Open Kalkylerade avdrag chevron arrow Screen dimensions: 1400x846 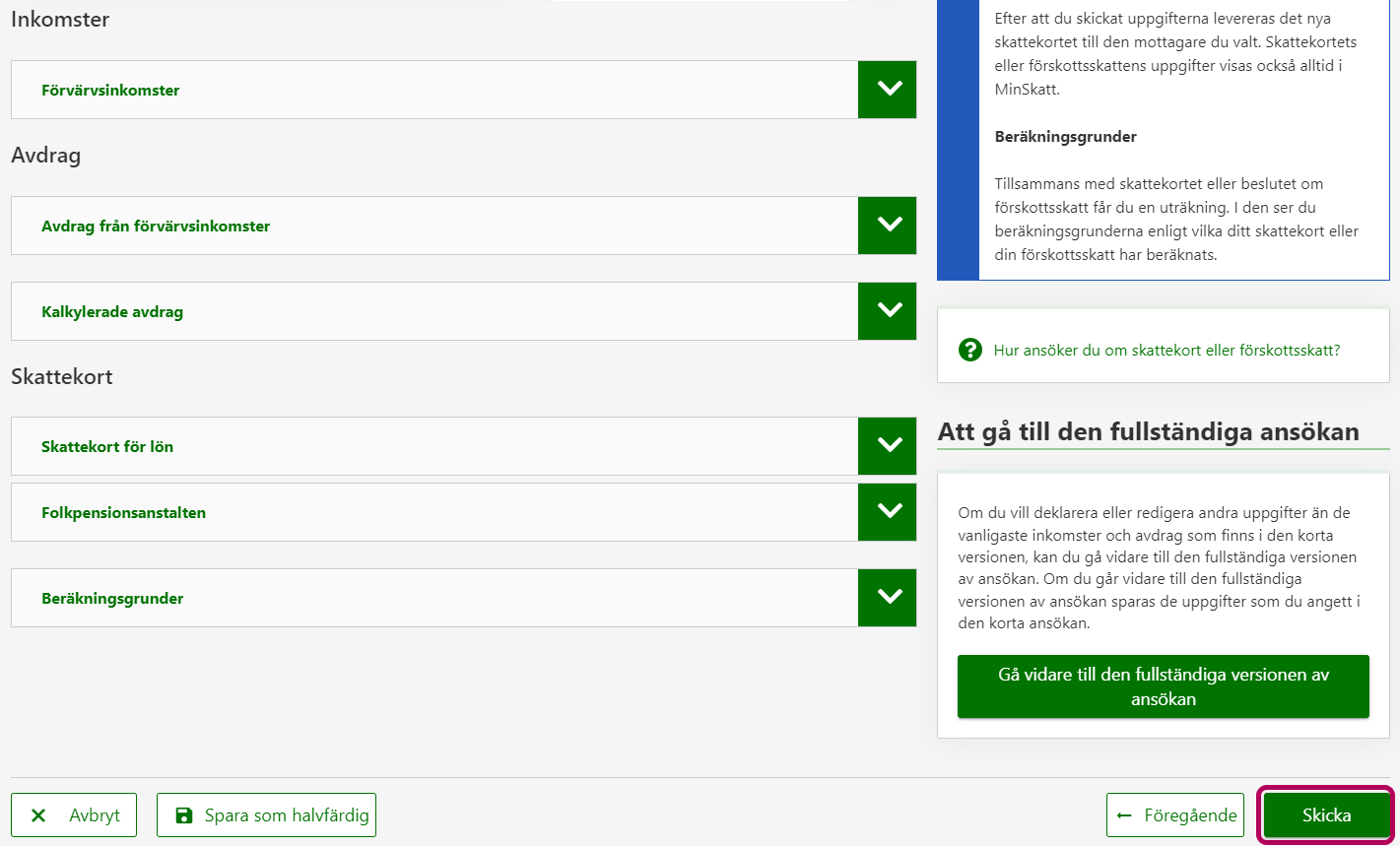tap(888, 311)
